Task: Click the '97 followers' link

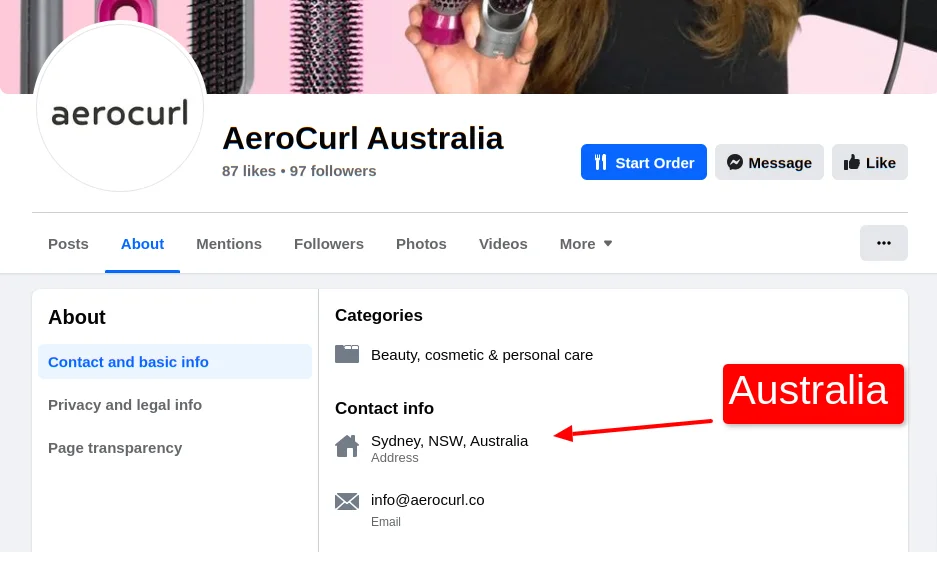Action: tap(333, 170)
